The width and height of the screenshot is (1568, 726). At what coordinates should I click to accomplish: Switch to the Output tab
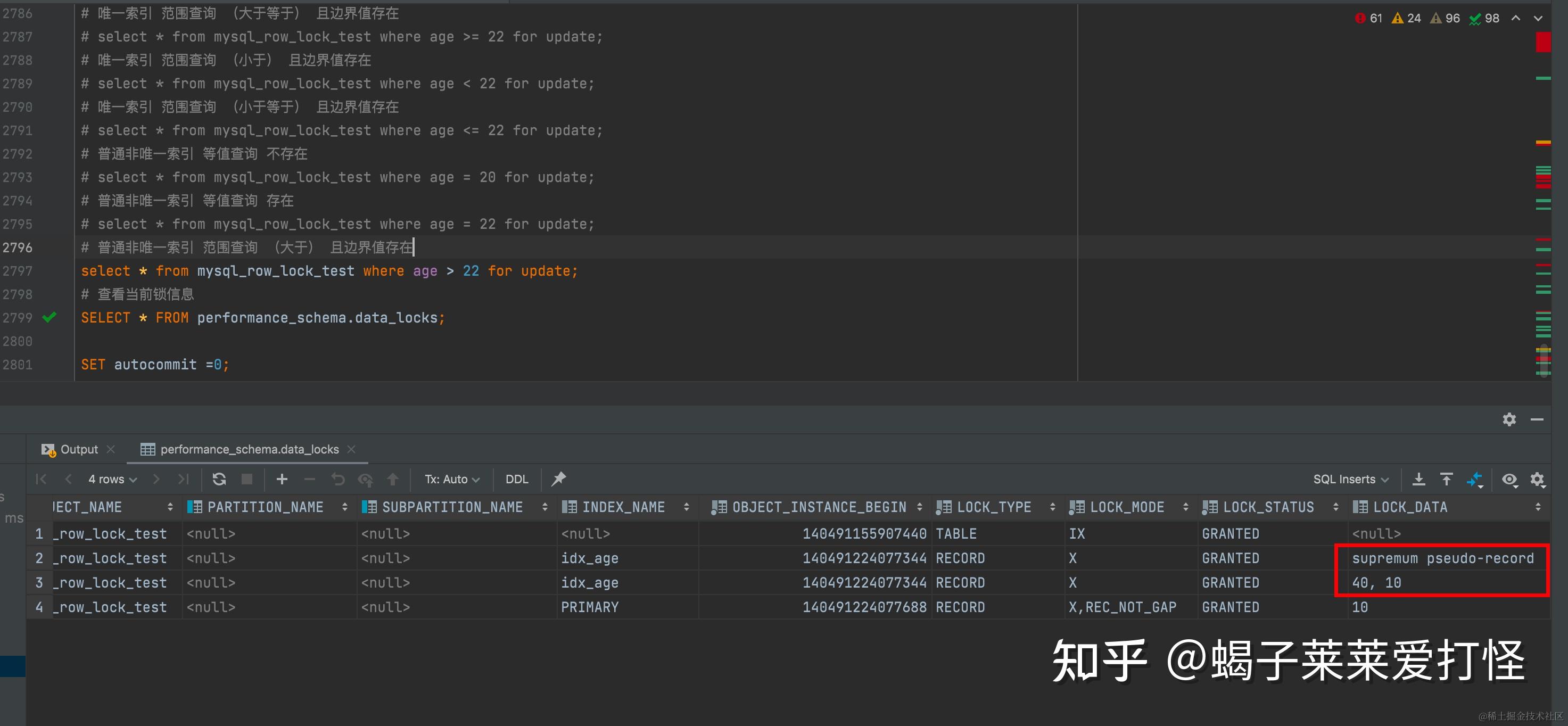79,449
